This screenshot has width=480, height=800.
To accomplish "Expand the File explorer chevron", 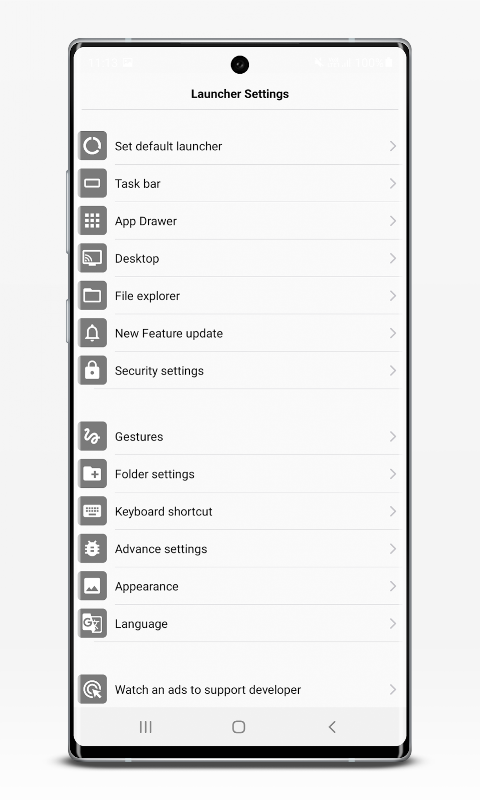I will click(x=393, y=295).
